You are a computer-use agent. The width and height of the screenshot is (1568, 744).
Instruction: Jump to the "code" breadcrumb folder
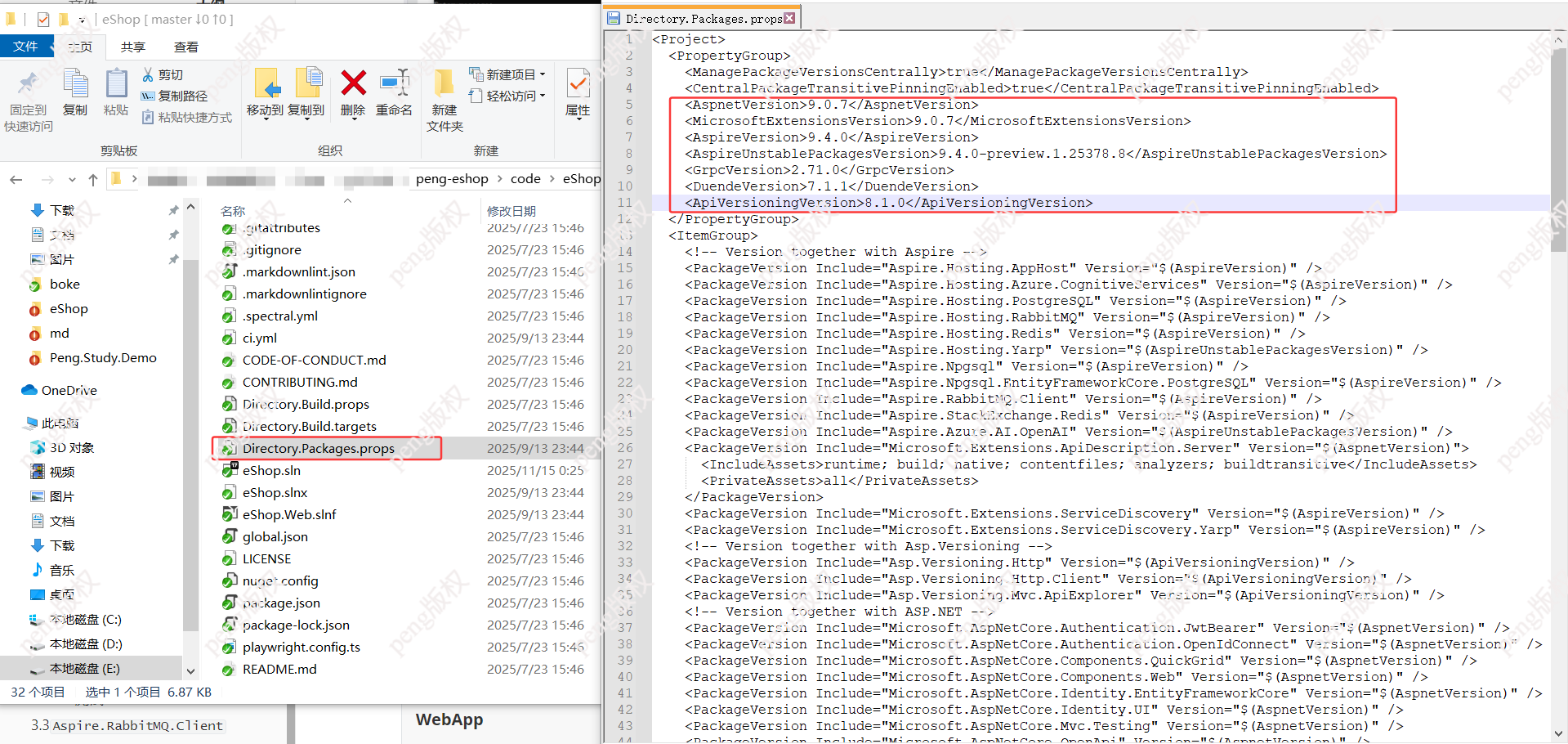pyautogui.click(x=525, y=179)
